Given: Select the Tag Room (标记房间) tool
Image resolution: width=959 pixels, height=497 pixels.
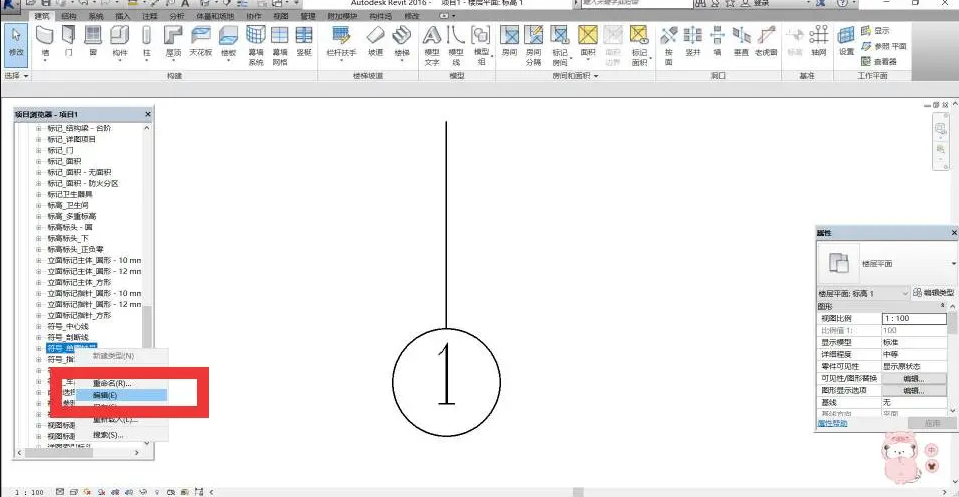Looking at the screenshot, I should tap(560, 46).
